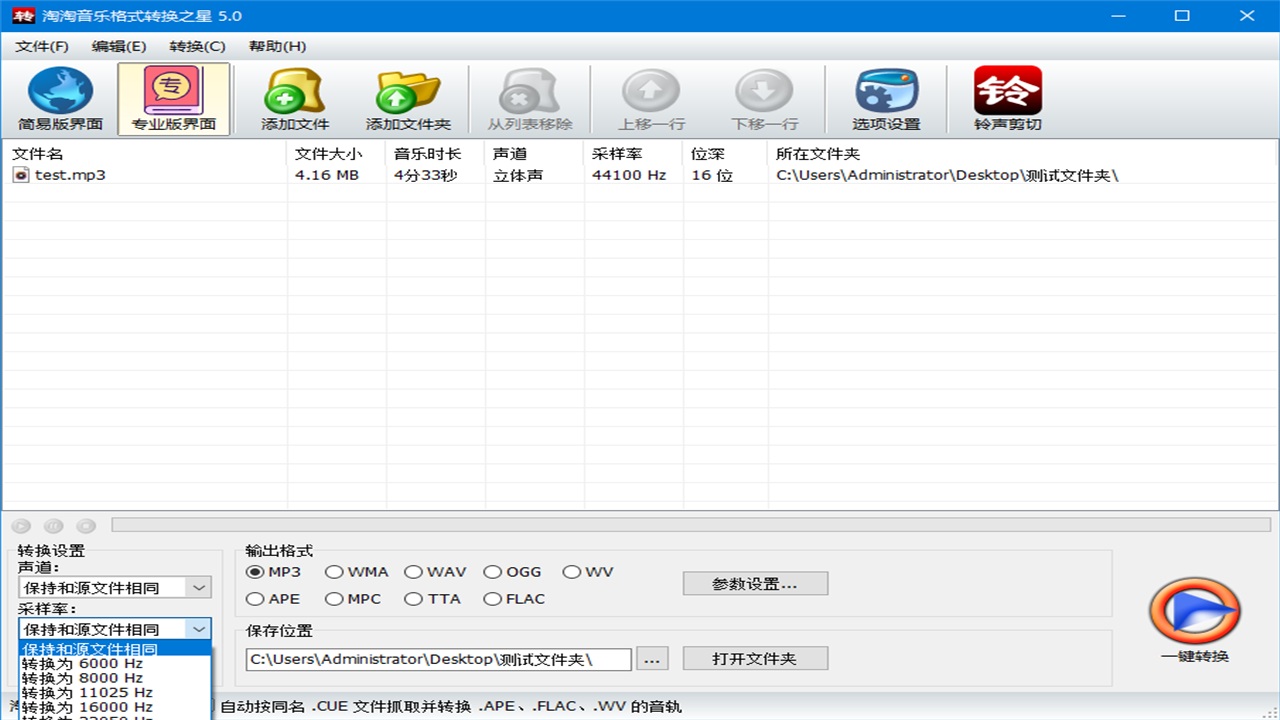
Task: Choose FLAC as the output format
Action: (492, 599)
